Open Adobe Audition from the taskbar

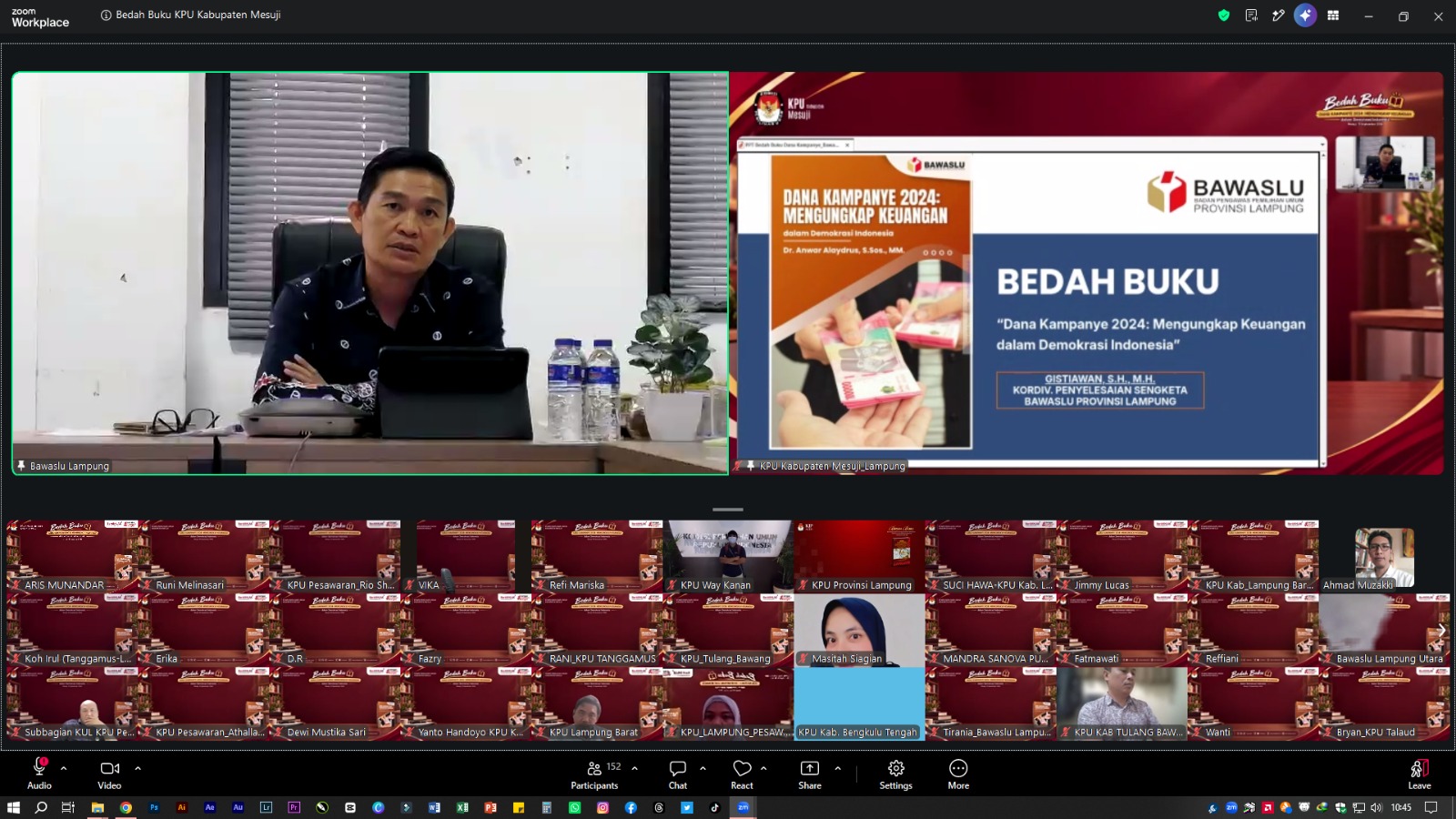tap(238, 807)
